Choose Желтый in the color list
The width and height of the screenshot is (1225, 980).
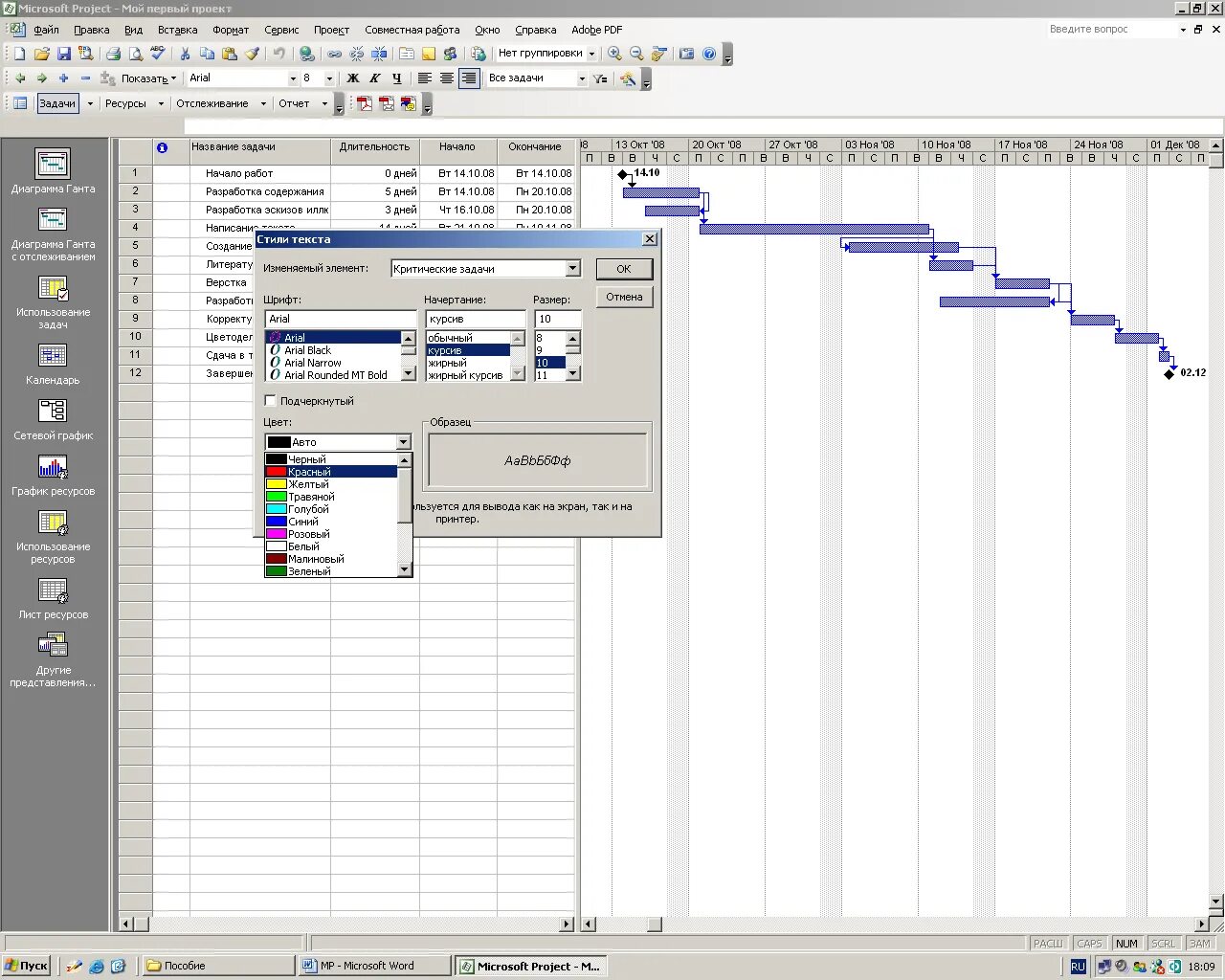(331, 484)
